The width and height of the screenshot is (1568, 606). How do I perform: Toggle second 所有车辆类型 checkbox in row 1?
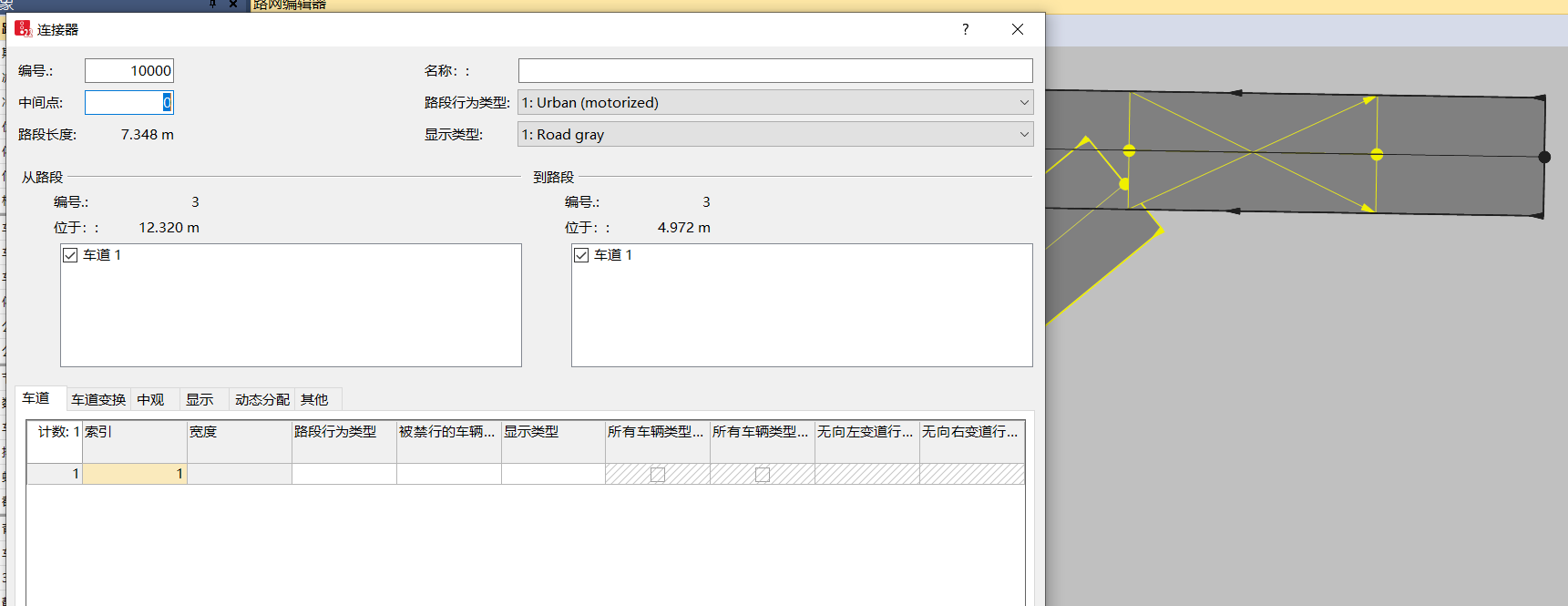(763, 475)
